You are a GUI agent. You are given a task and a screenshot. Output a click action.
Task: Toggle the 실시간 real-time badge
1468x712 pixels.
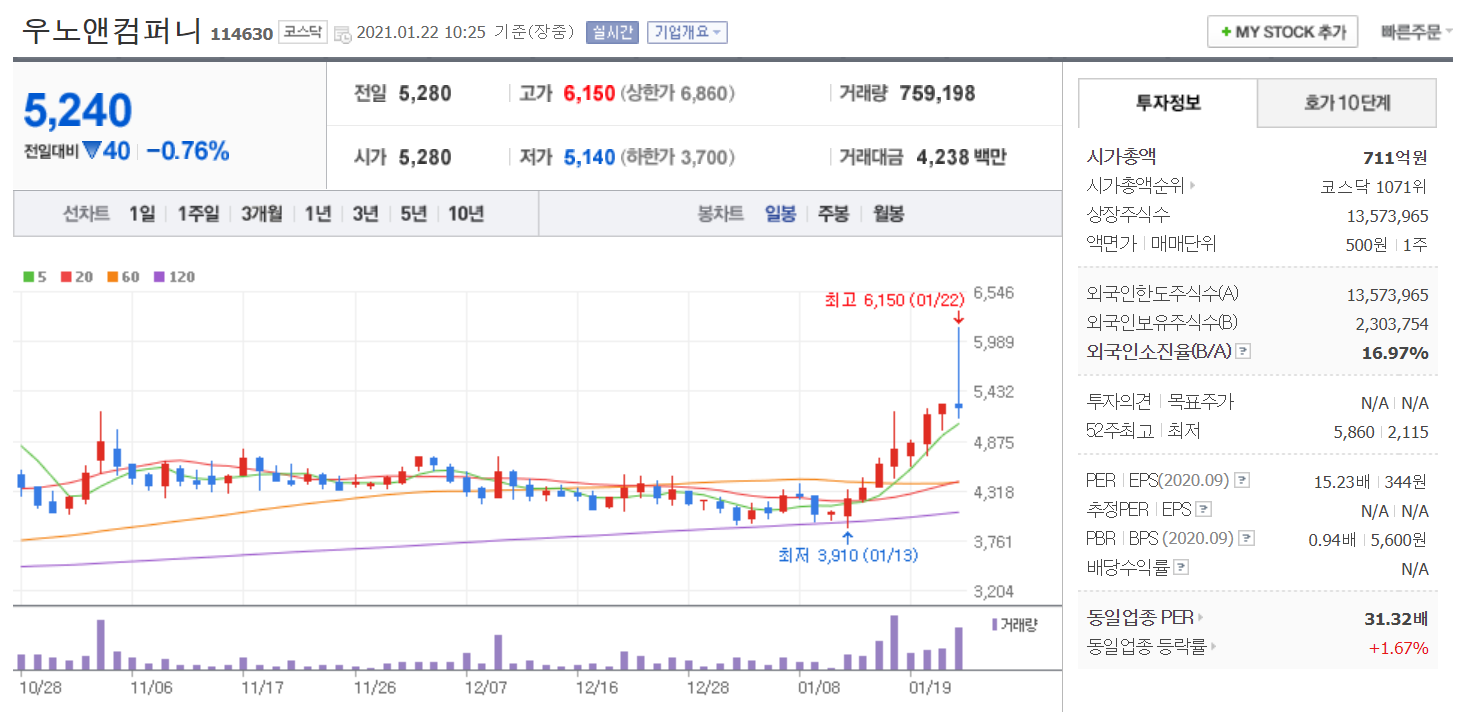point(611,32)
